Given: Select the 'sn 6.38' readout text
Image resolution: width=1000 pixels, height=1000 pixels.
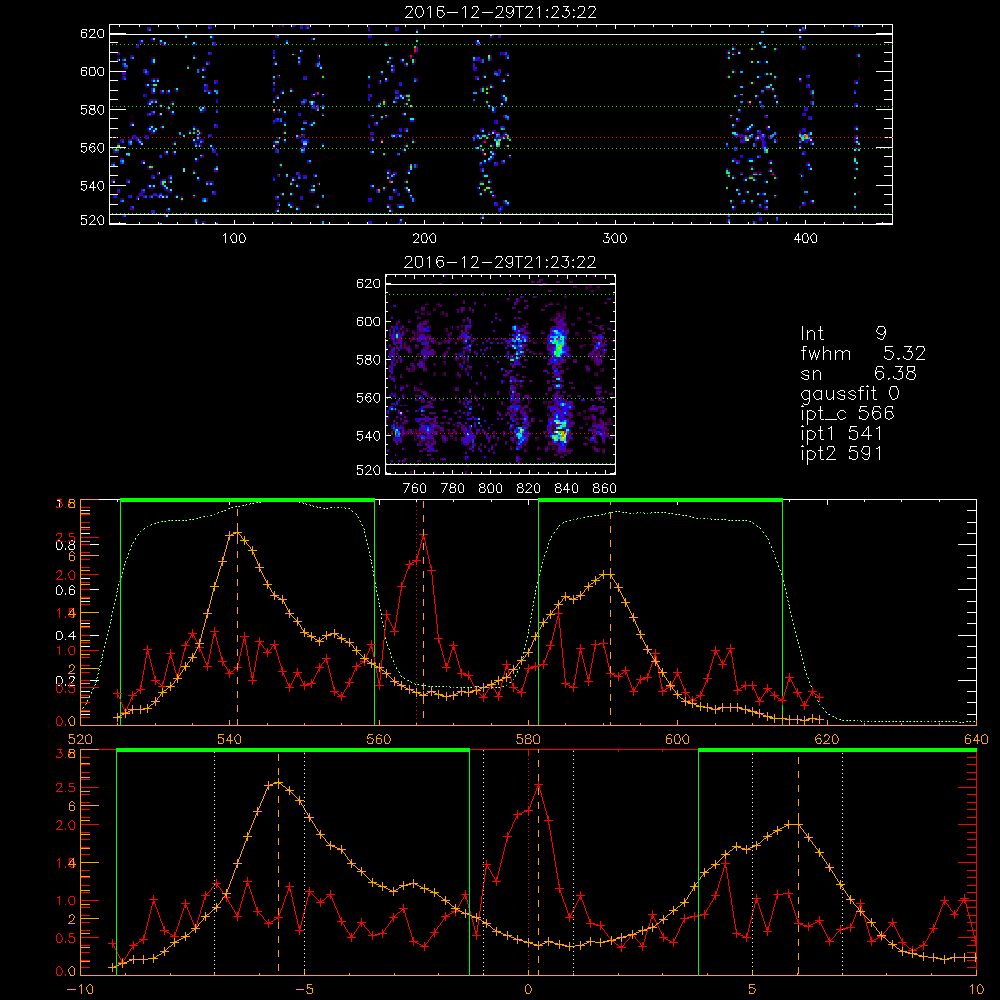Looking at the screenshot, I should pos(858,373).
